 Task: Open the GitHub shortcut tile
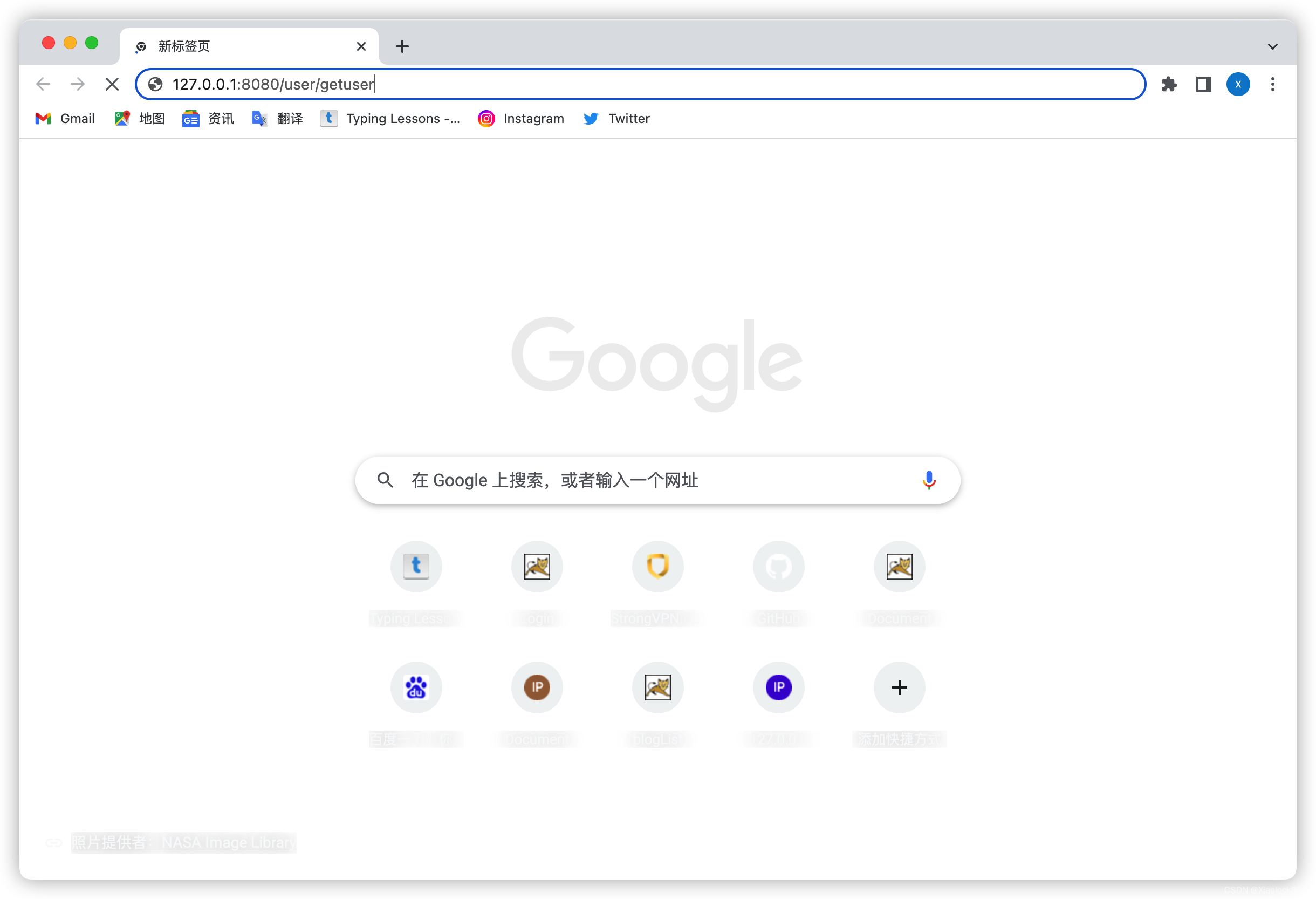tap(779, 583)
